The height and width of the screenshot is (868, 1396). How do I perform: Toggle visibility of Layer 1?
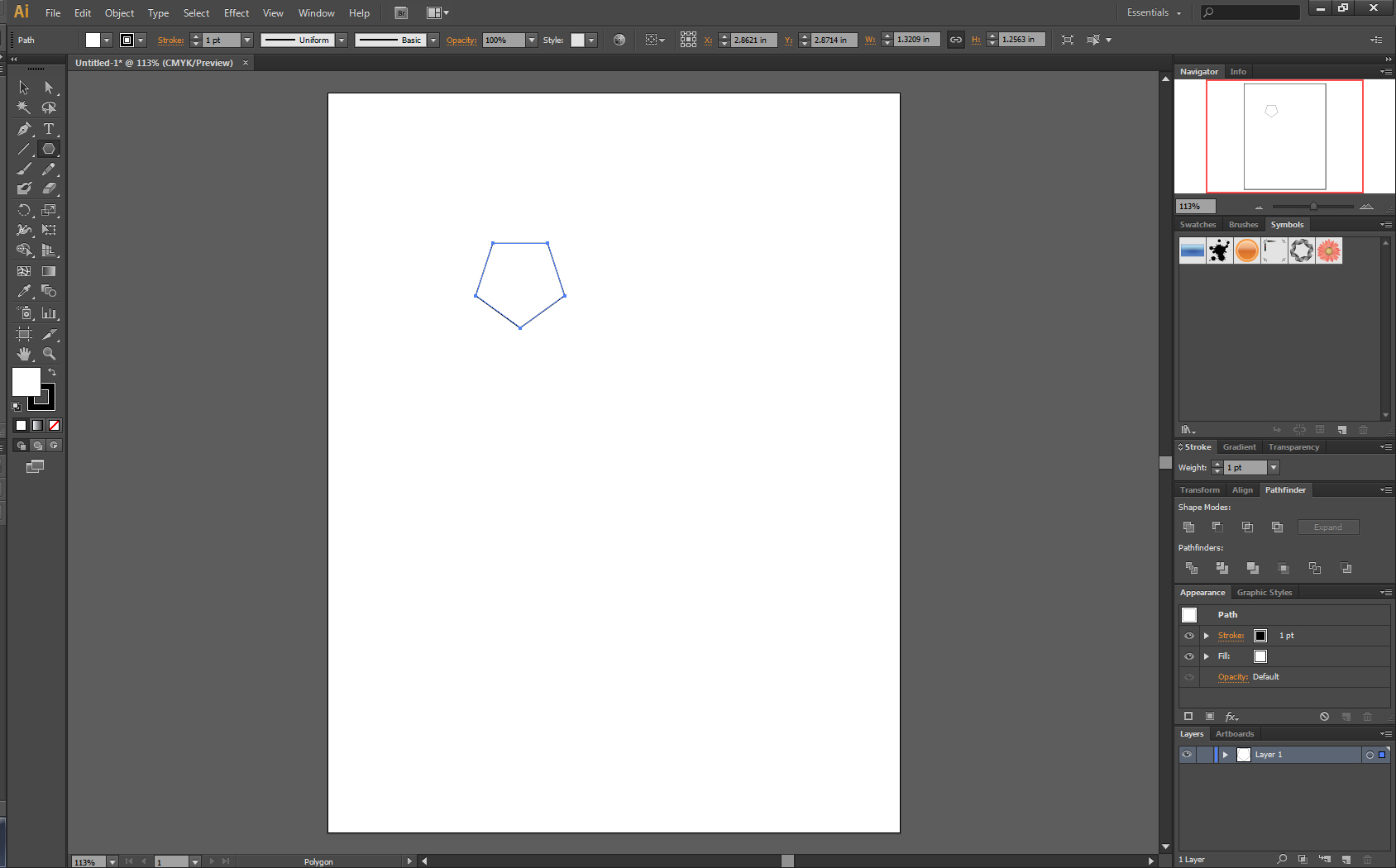1187,755
